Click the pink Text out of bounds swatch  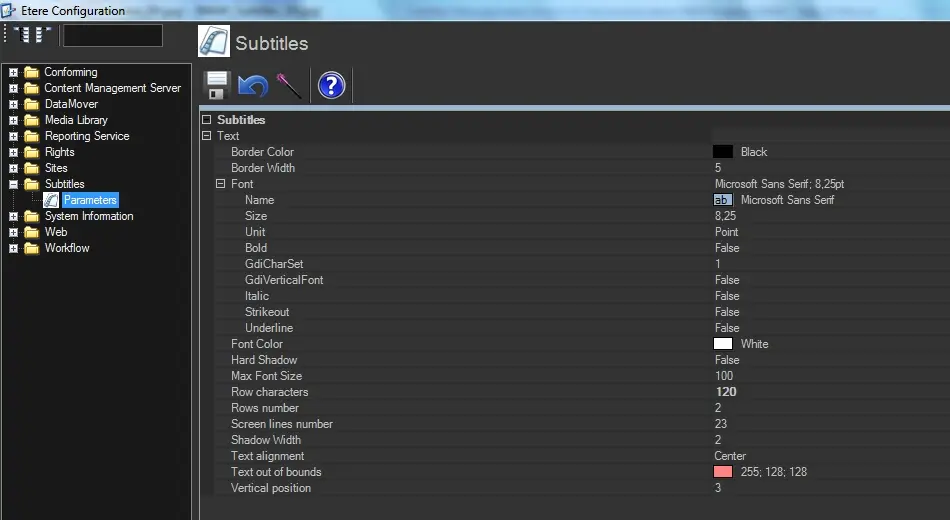point(722,472)
